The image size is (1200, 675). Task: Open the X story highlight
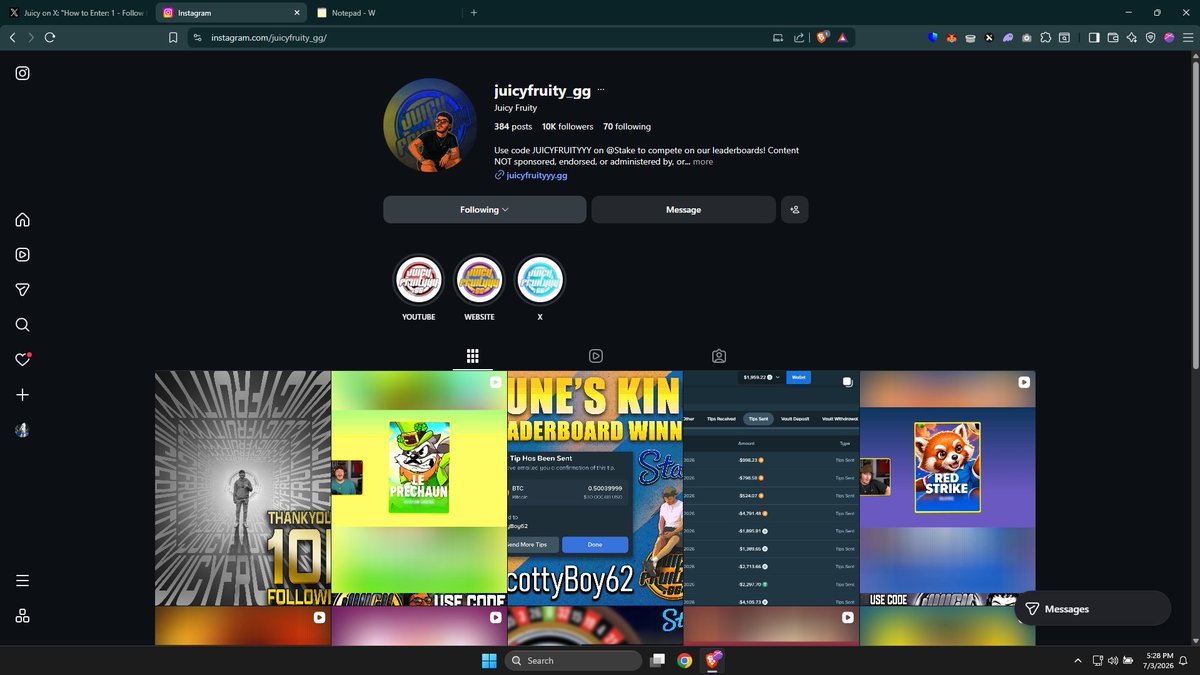[539, 281]
